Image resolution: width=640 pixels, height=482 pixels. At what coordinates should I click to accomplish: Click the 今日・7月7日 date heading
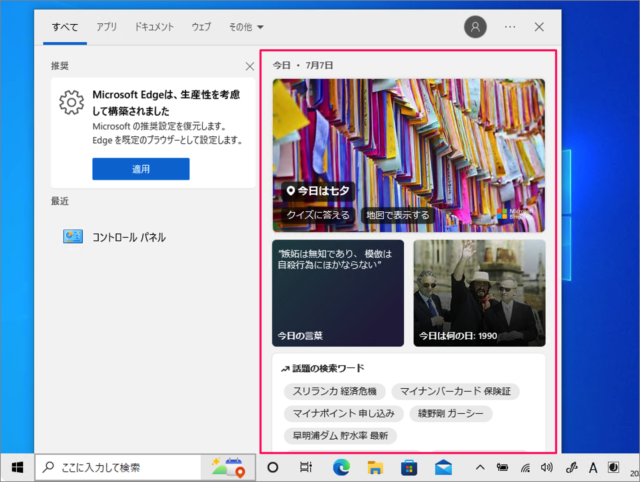(x=303, y=65)
